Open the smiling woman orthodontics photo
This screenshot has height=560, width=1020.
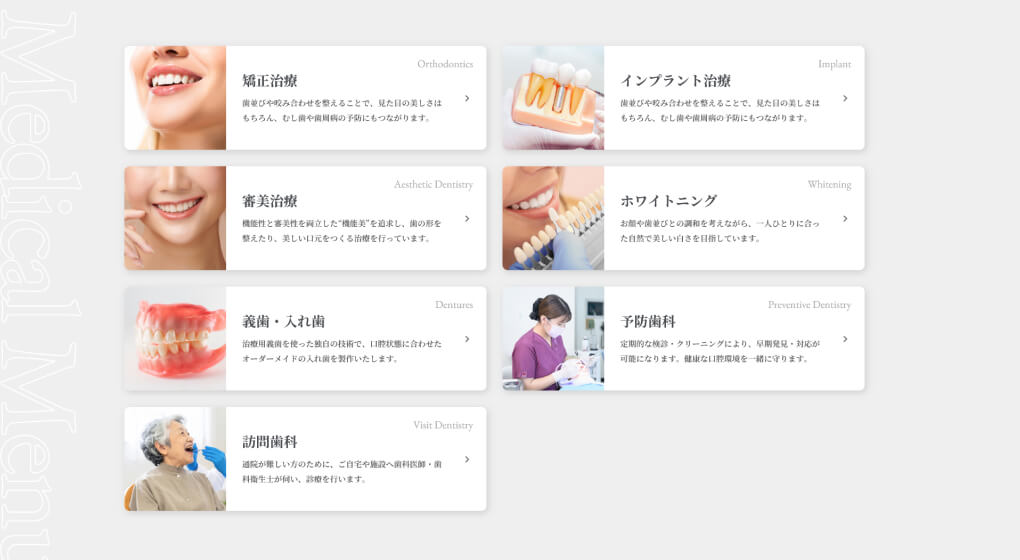(x=175, y=98)
